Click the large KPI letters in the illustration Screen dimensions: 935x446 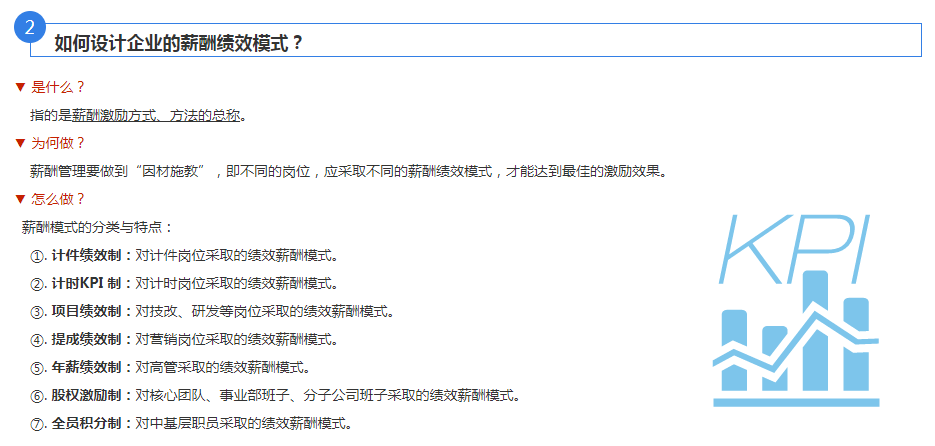click(x=795, y=247)
